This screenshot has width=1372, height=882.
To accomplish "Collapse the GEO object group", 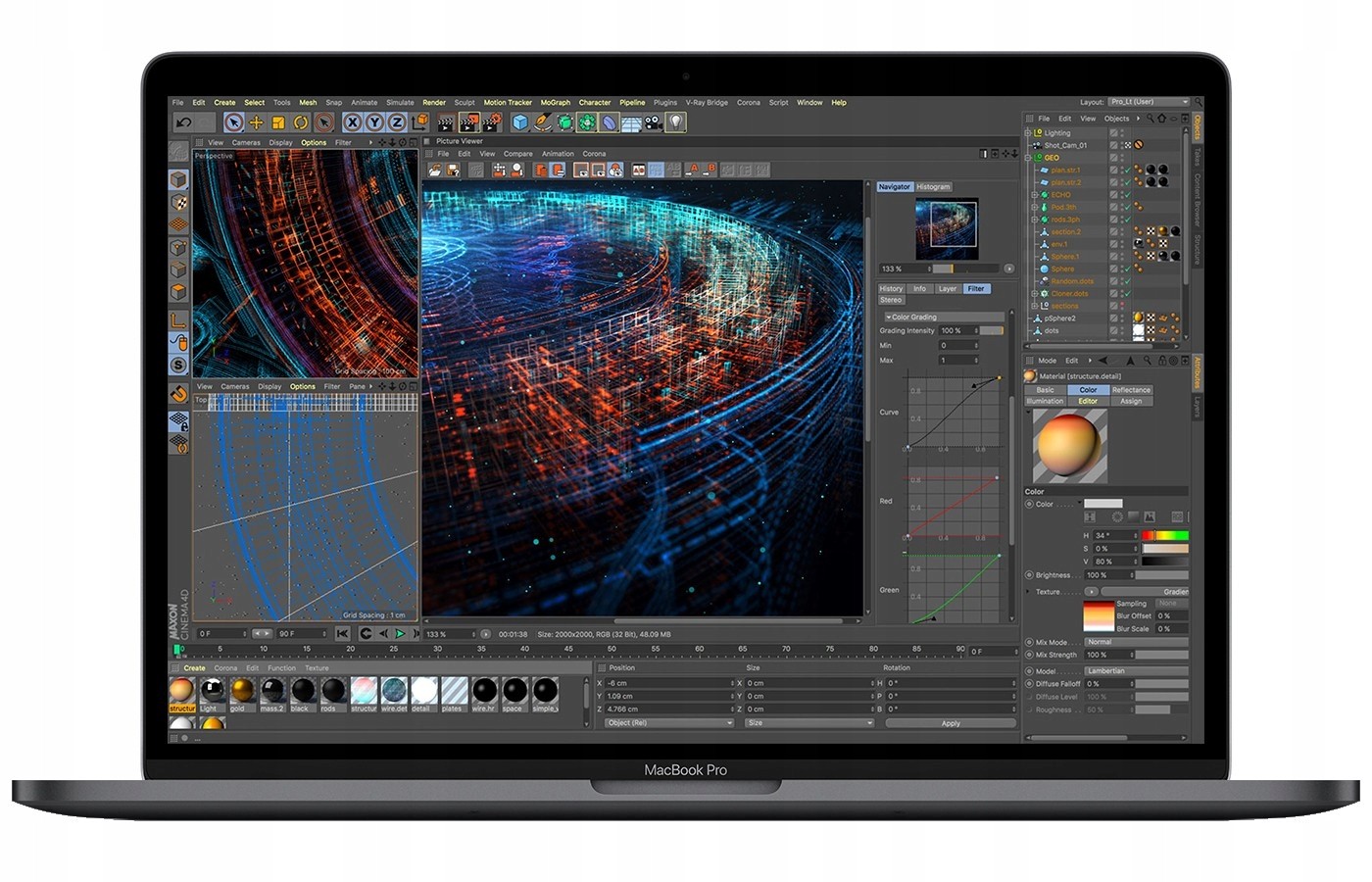I will click(x=1028, y=158).
